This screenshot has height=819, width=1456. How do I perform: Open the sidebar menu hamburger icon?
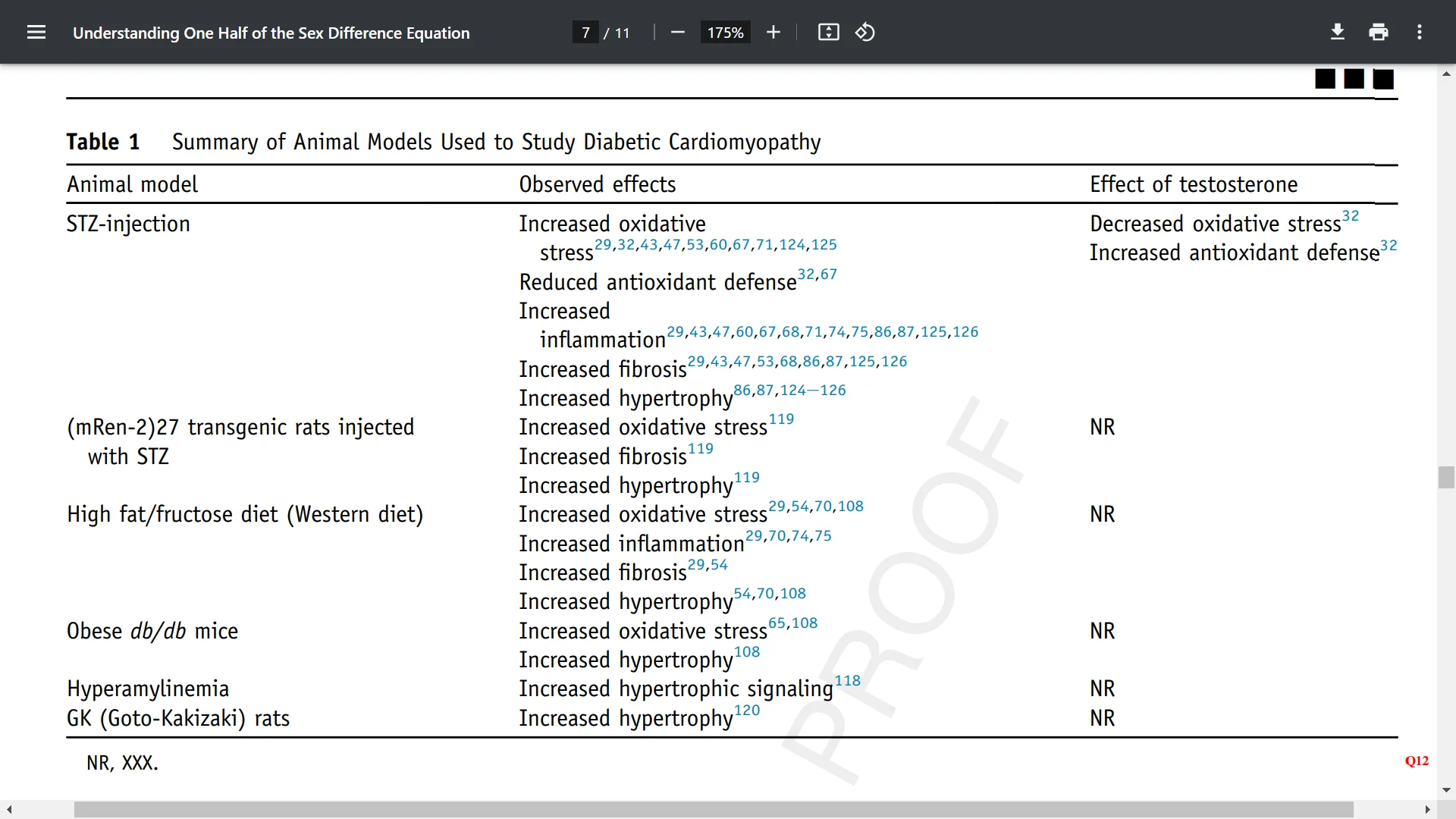tap(36, 33)
